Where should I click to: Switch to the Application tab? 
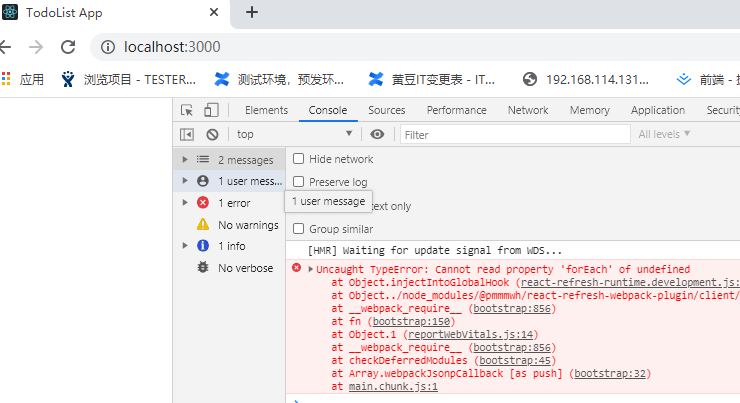[x=658, y=110]
